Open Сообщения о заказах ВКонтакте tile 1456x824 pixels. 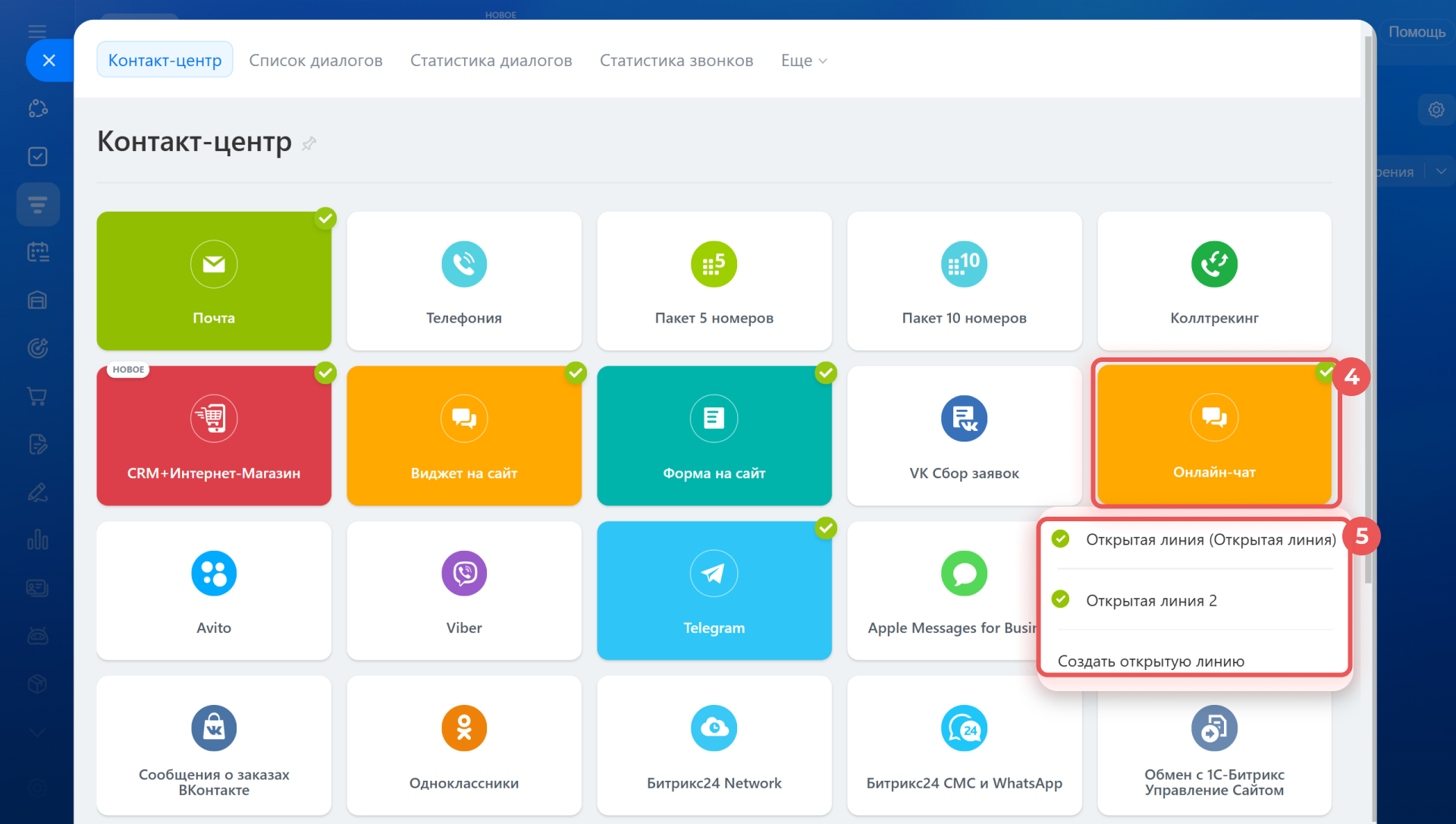[x=214, y=745]
